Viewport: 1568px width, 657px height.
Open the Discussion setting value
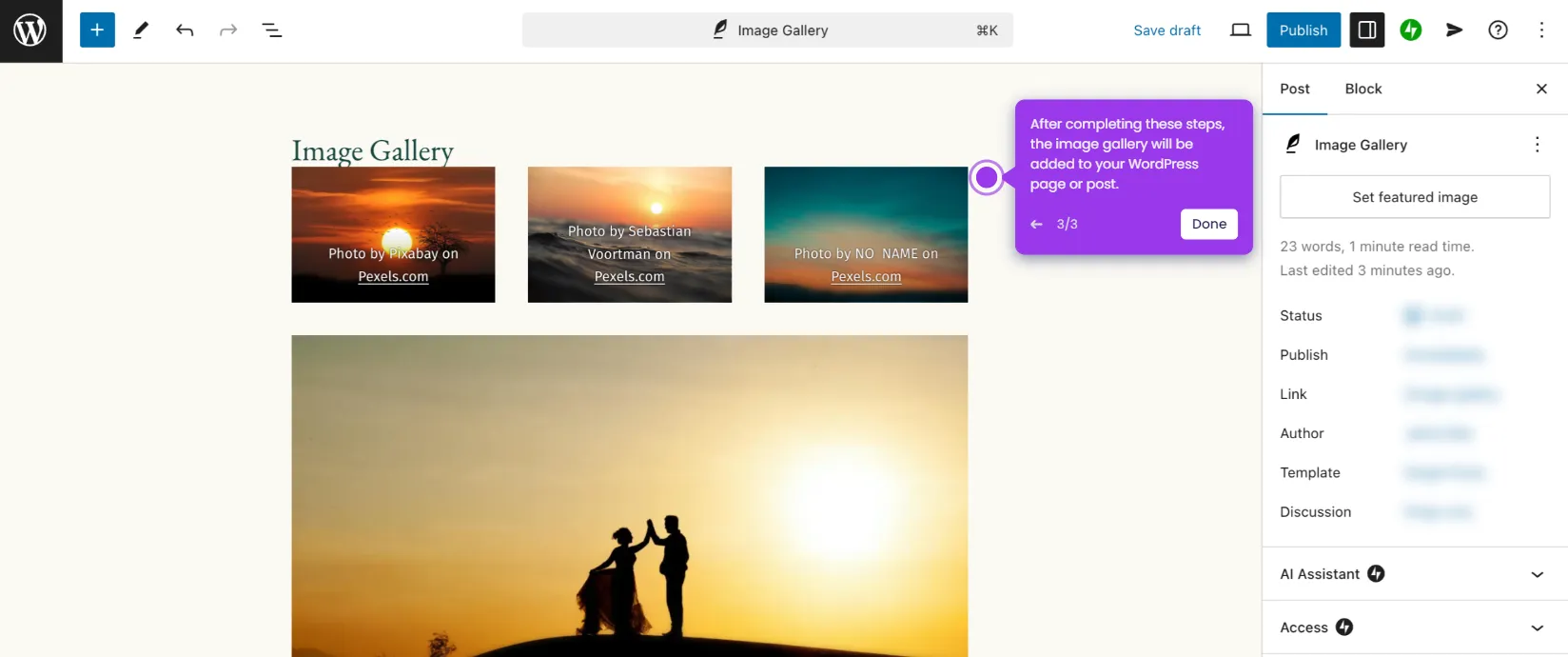click(1439, 512)
